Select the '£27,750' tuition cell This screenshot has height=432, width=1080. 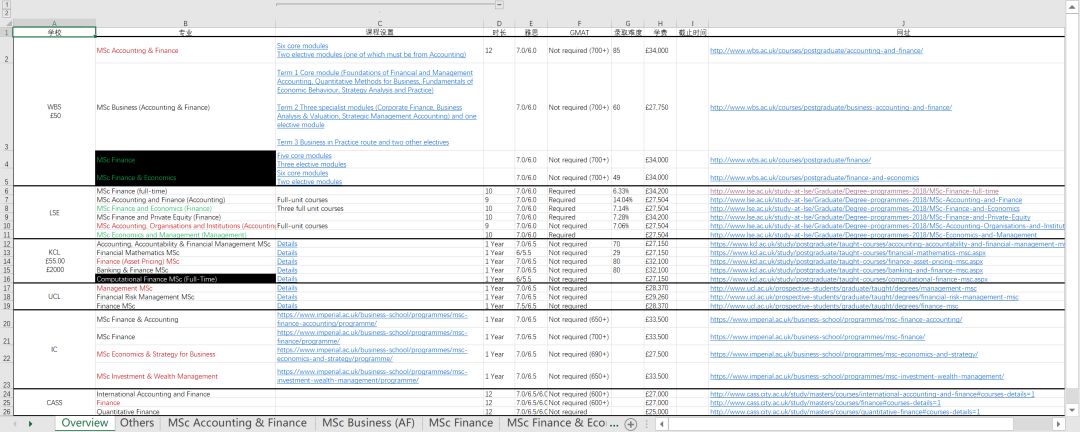[x=660, y=107]
